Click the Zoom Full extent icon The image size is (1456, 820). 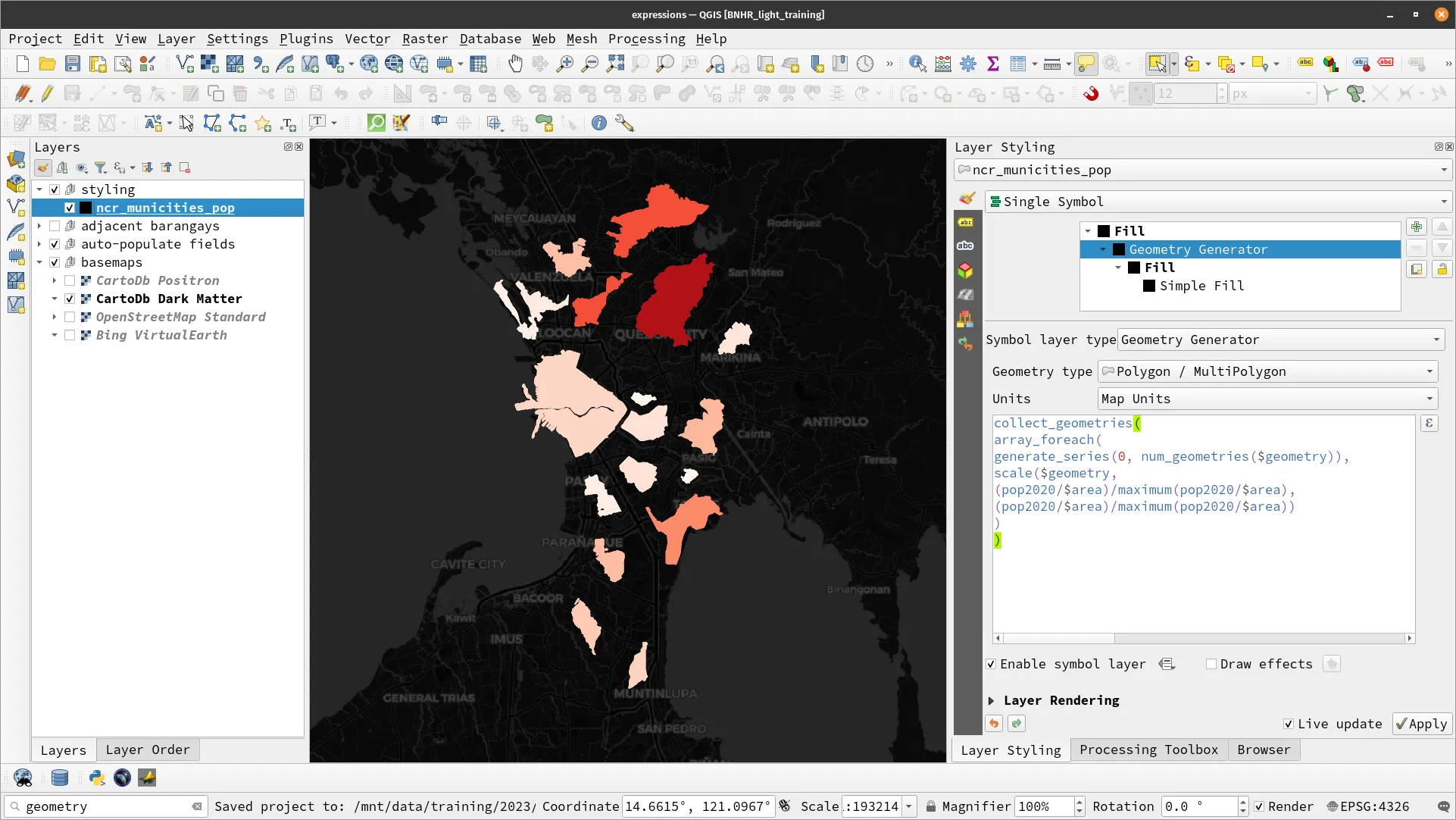[x=615, y=64]
